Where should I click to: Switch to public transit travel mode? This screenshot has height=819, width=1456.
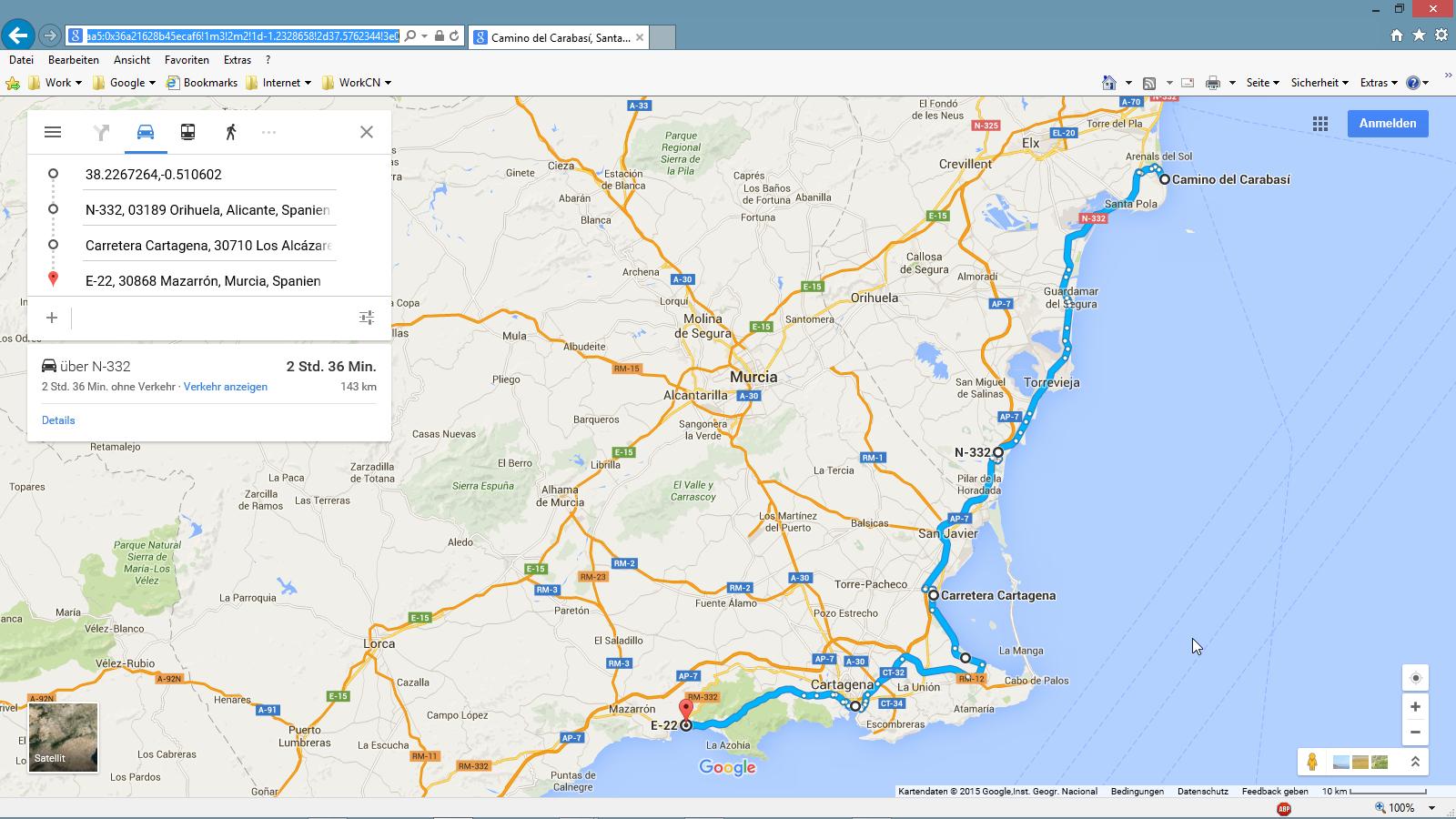point(187,132)
